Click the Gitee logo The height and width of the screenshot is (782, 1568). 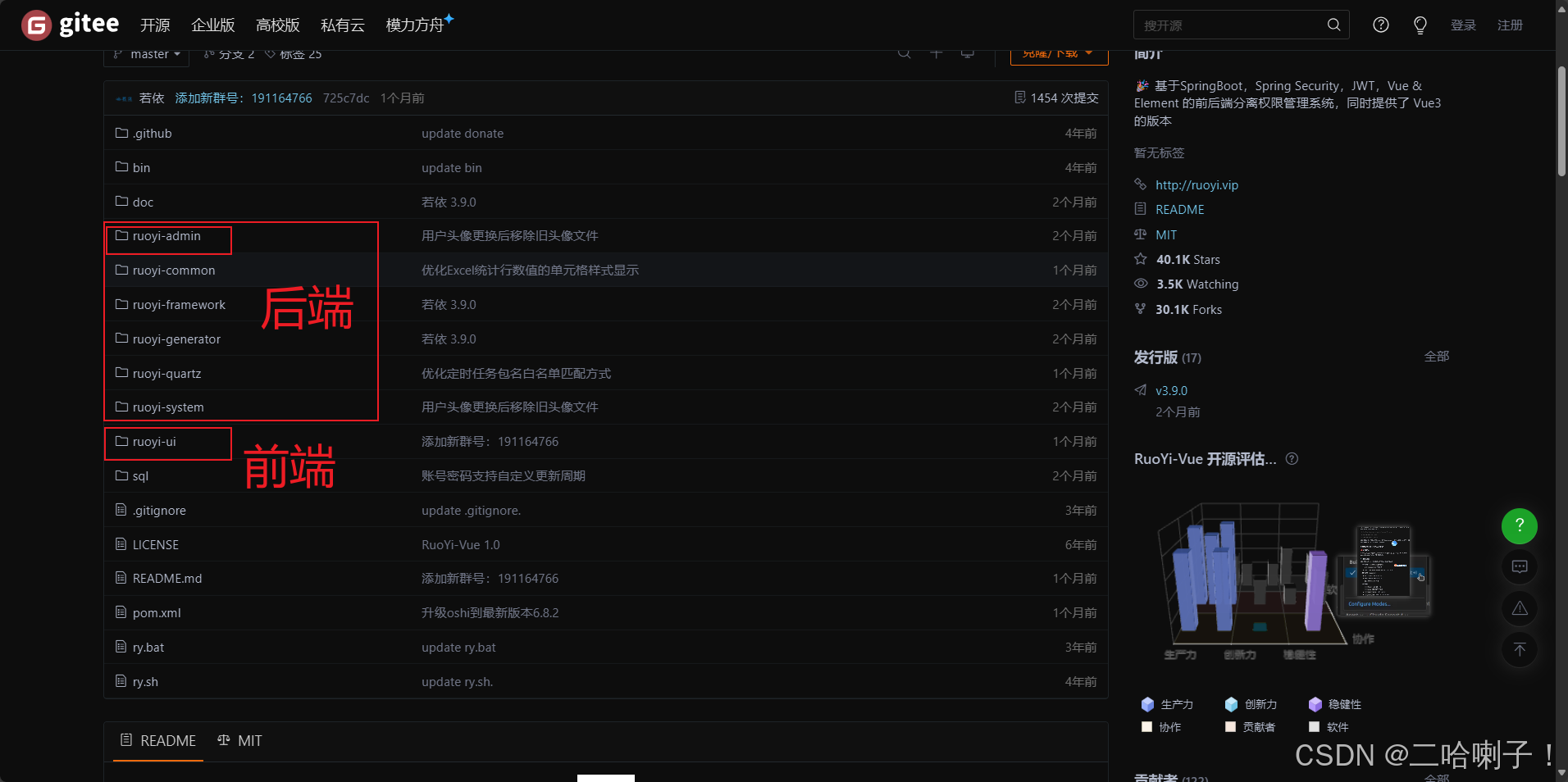70,25
